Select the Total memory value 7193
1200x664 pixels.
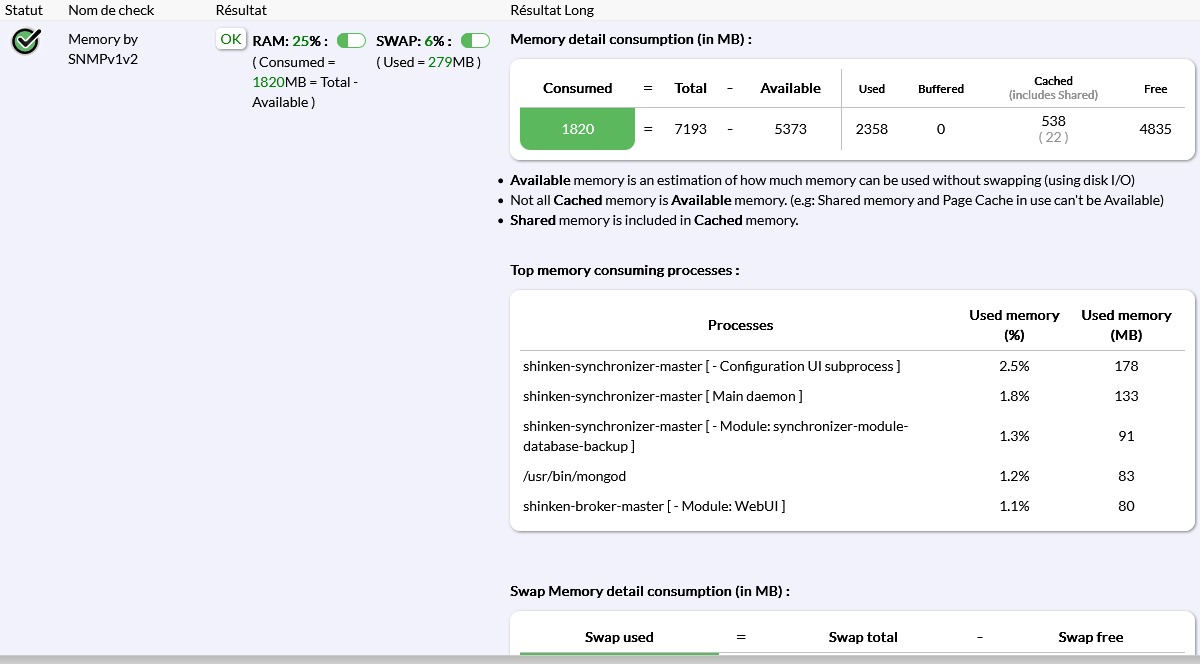pos(690,129)
